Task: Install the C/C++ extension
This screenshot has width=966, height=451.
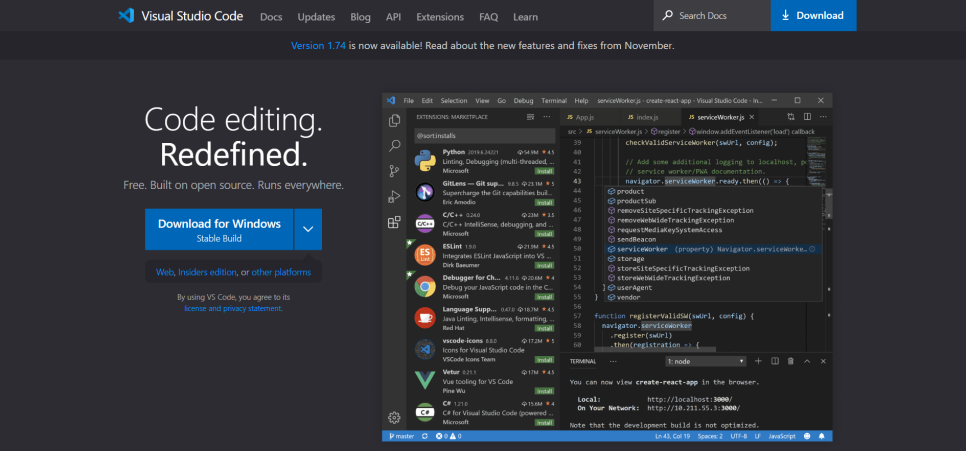Action: click(x=545, y=234)
